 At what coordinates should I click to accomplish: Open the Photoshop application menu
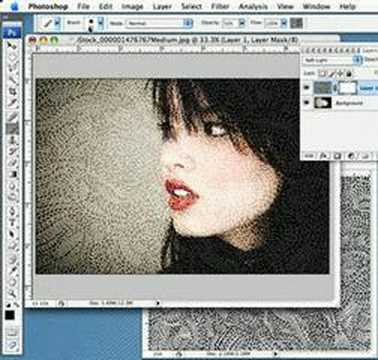click(48, 6)
